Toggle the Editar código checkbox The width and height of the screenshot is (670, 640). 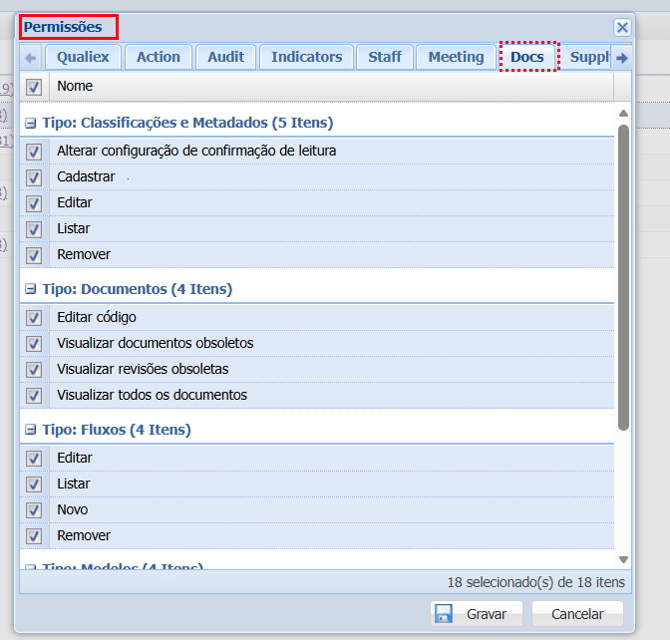34,318
